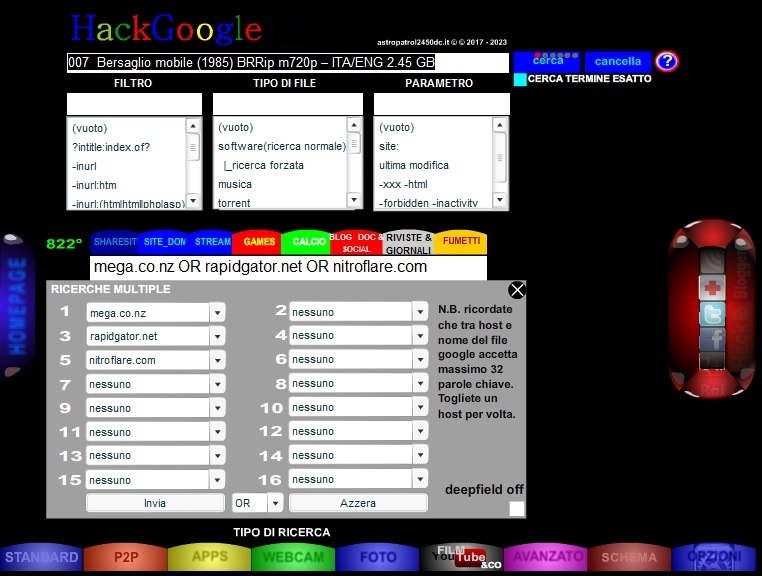Screen dimensions: 762x576
Task: Click PARAMETRO list scroll down arrow
Action: pos(499,199)
